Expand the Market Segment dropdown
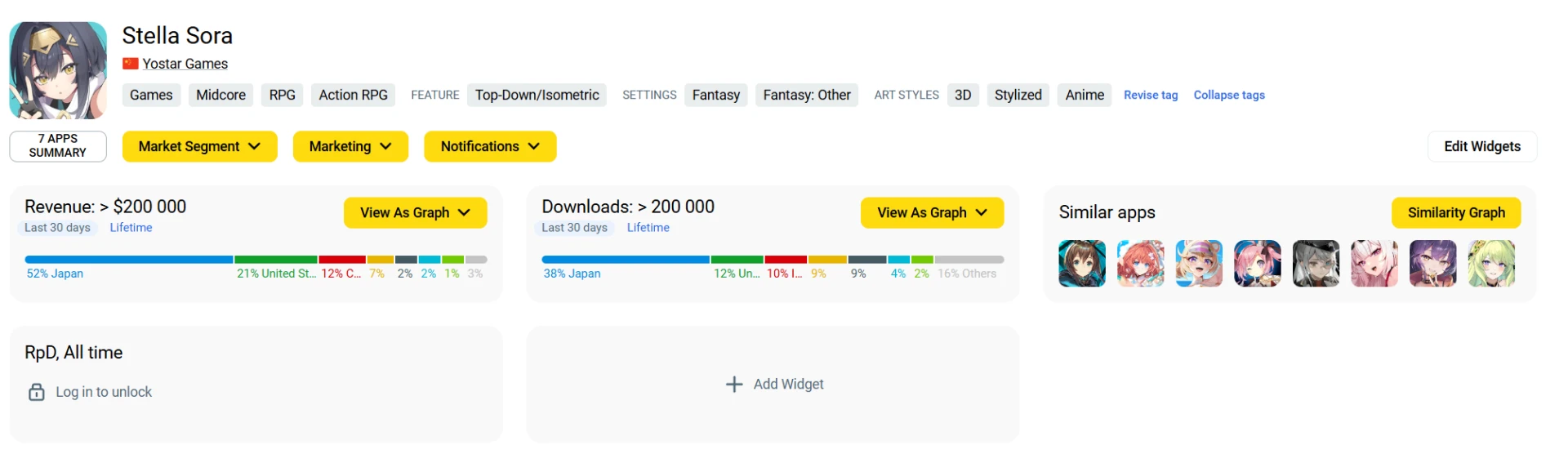 [x=199, y=147]
